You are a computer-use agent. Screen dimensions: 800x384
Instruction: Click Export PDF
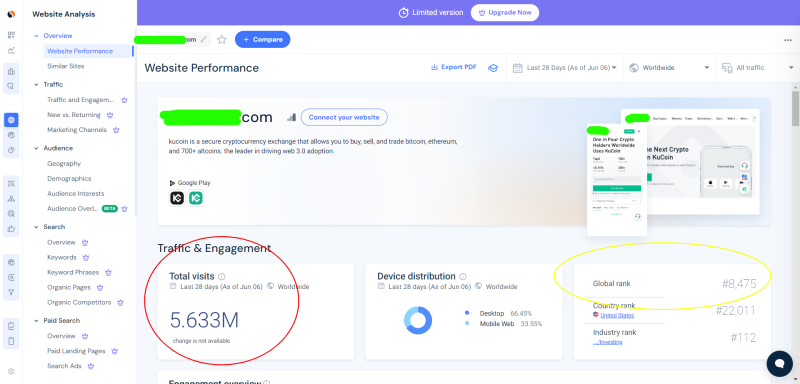454,67
